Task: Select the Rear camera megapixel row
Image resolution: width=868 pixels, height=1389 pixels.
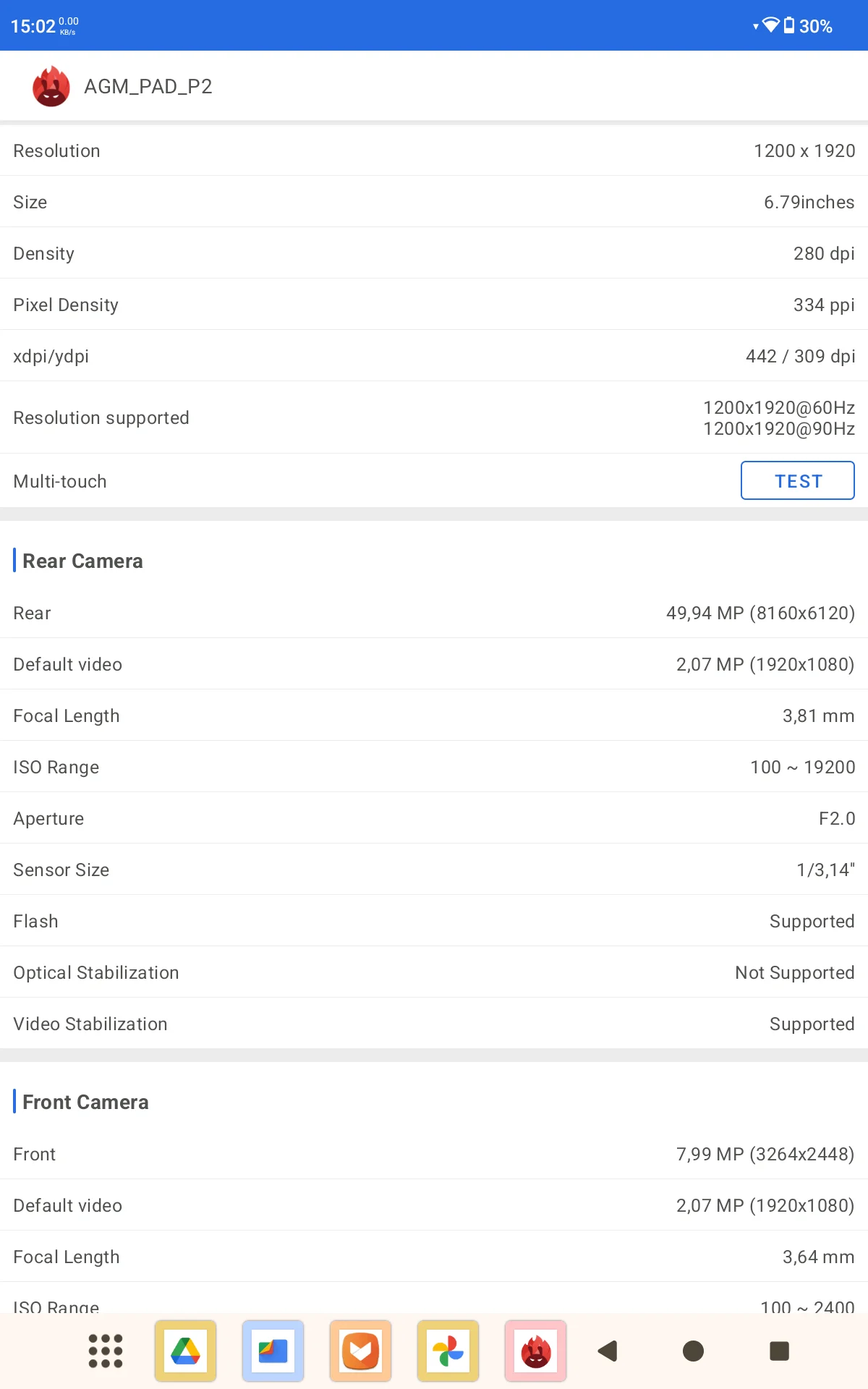Action: point(434,613)
